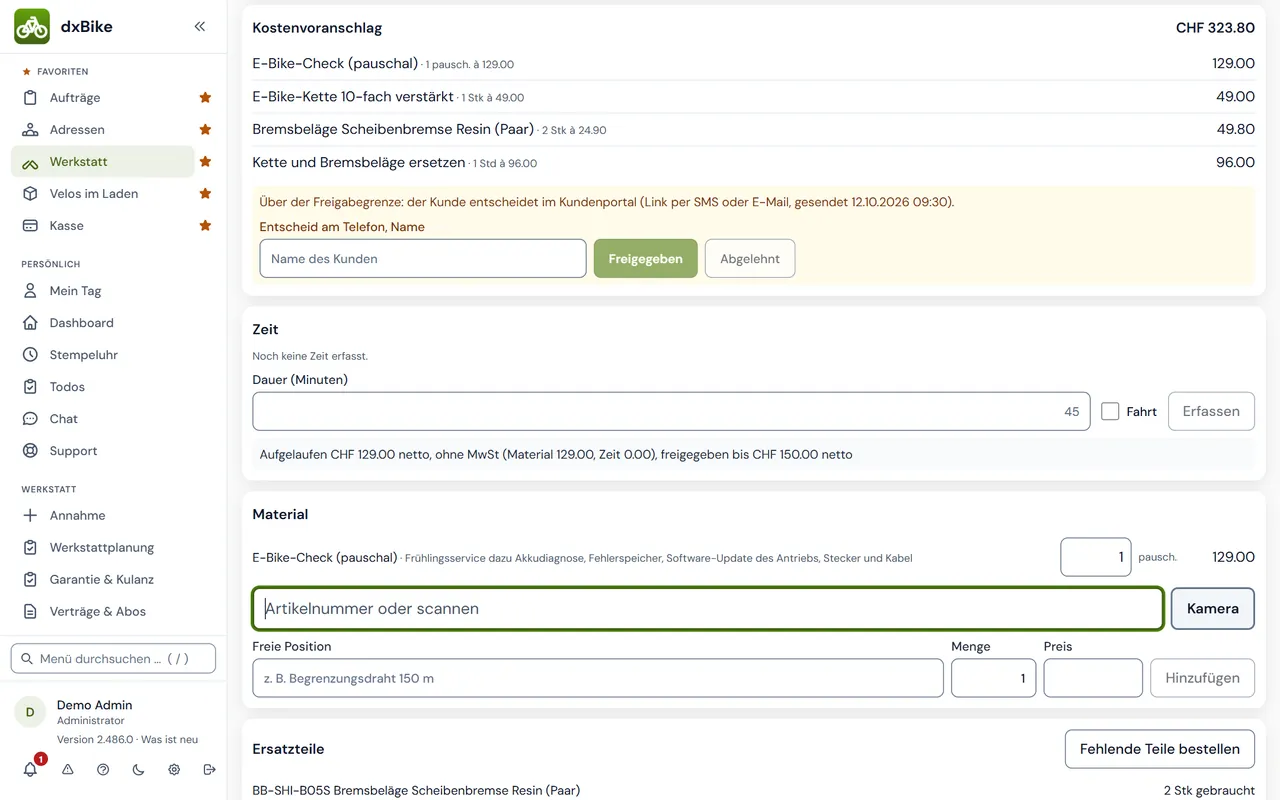Open Velos im Laden menu entry
The height and width of the screenshot is (800, 1280).
[x=103, y=194]
